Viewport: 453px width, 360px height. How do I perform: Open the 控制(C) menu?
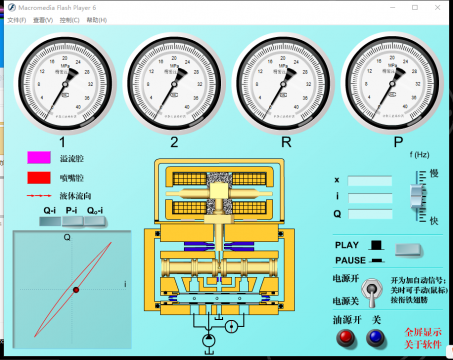click(x=69, y=20)
